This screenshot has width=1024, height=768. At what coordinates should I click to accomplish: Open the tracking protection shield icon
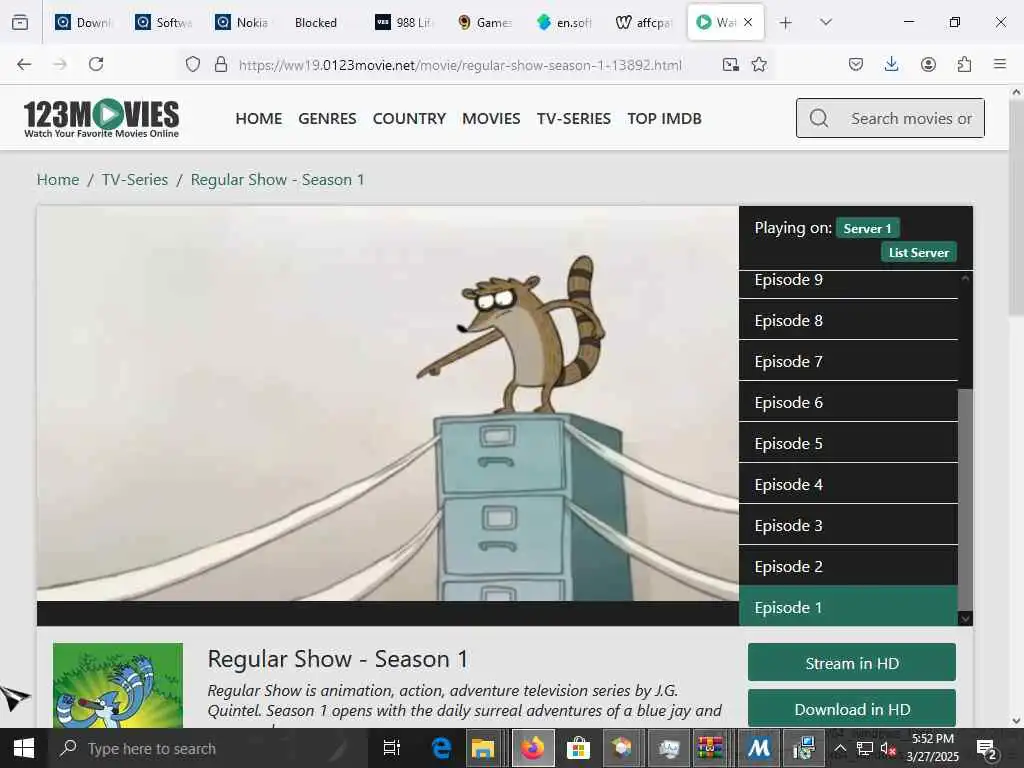point(193,64)
